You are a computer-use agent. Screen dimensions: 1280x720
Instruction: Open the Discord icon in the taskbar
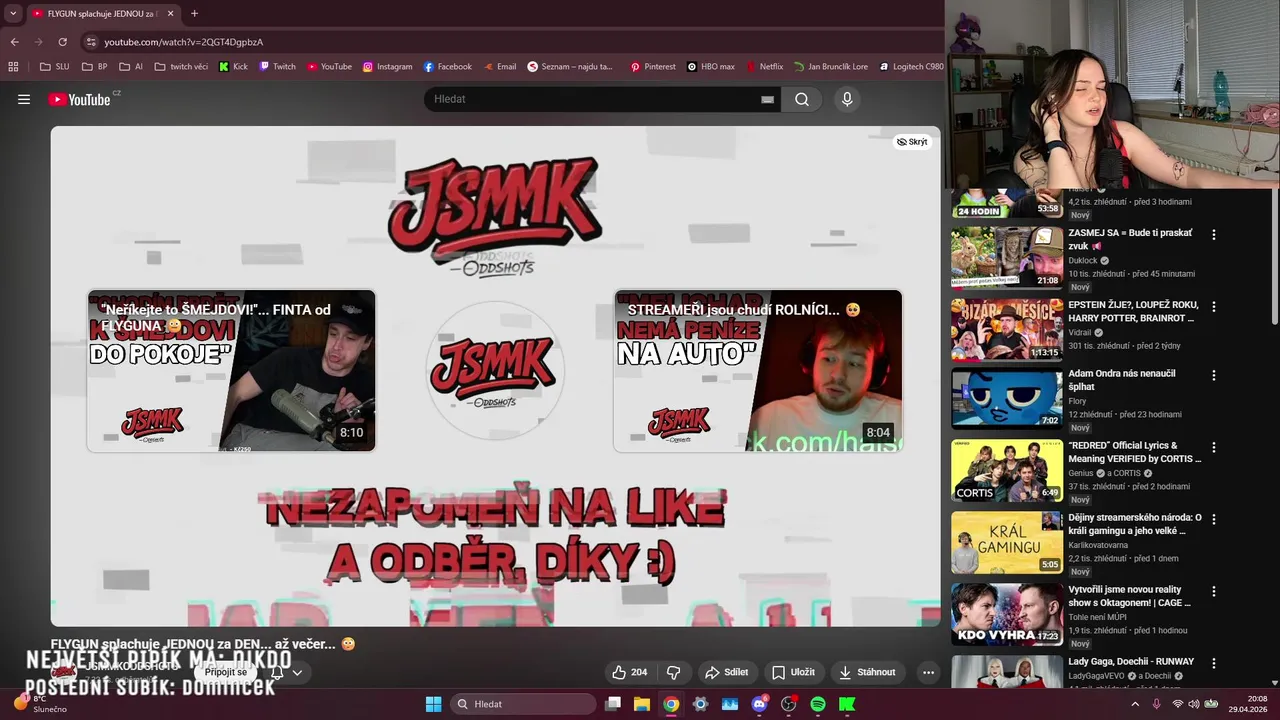click(759, 704)
